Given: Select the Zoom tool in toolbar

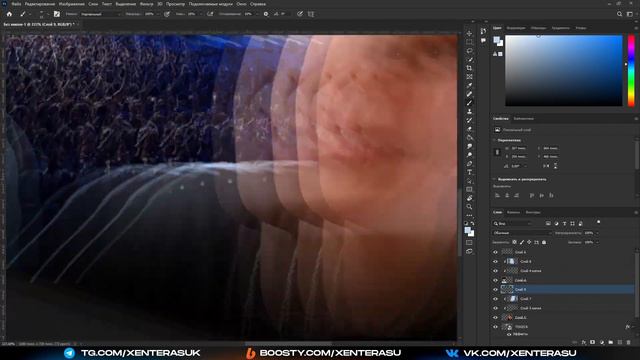Looking at the screenshot, I should 469,207.
